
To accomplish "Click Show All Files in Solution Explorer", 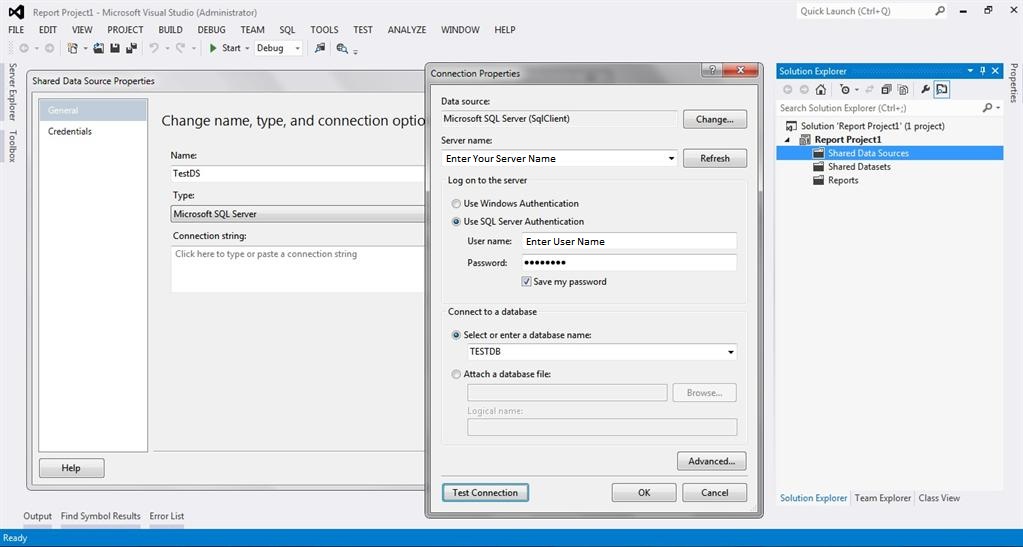I will pos(903,89).
